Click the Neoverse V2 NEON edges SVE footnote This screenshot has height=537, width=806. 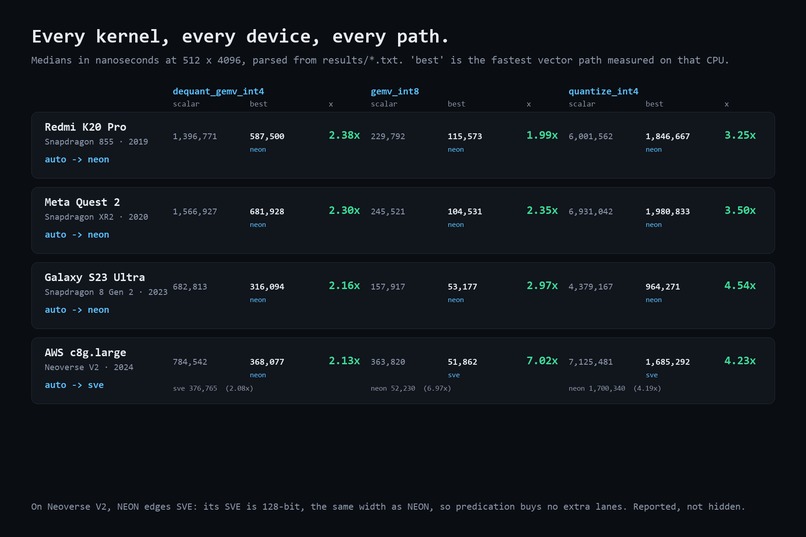pyautogui.click(x=388, y=507)
